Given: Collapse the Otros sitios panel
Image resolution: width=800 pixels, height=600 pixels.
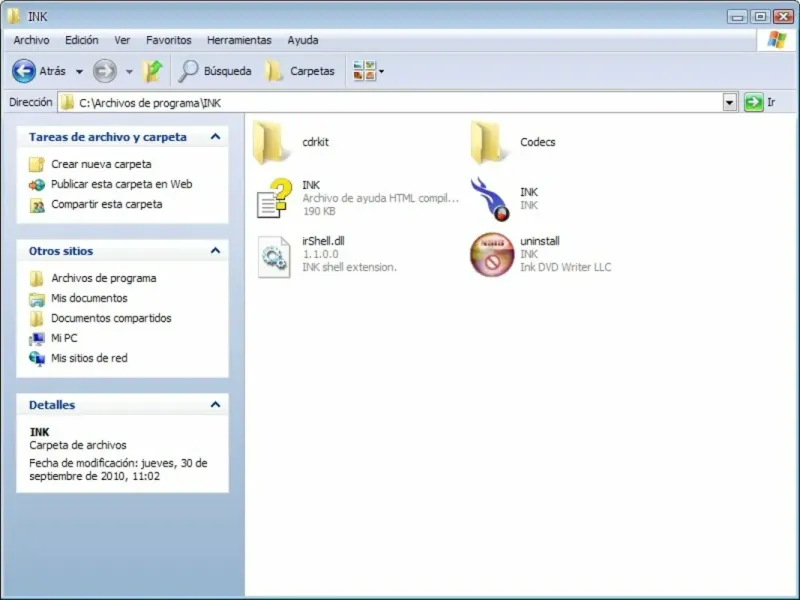Looking at the screenshot, I should pos(215,251).
